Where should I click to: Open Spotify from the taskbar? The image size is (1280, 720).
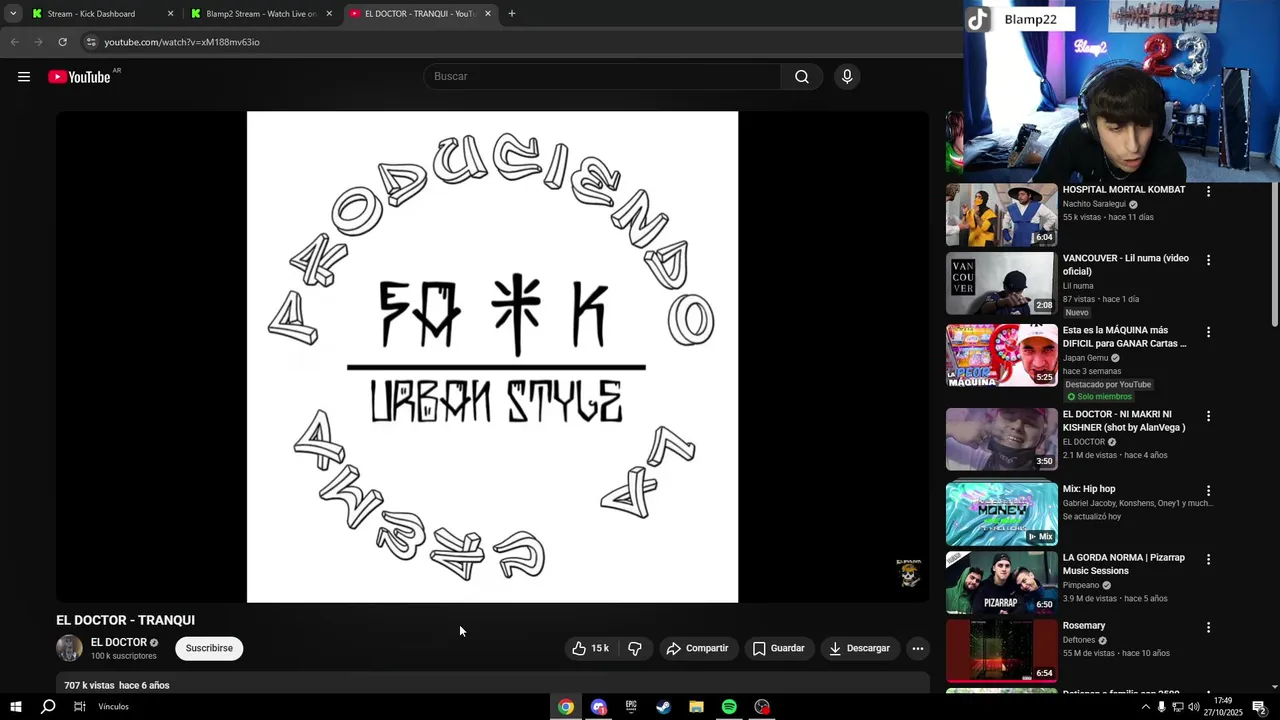click(x=729, y=707)
